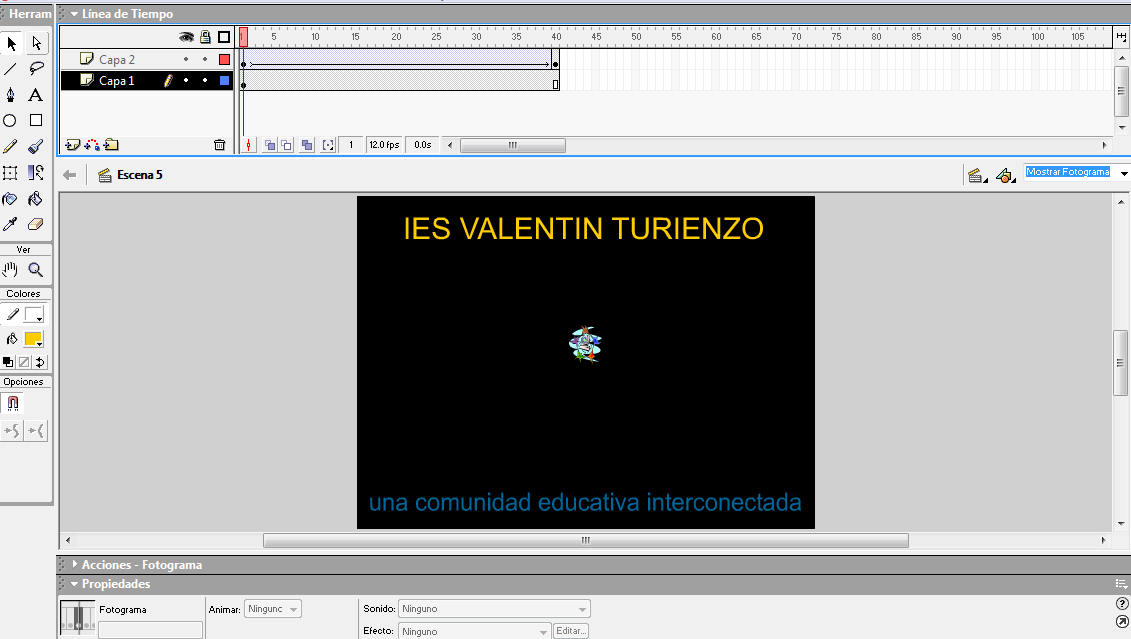Insert a new layer
The height and width of the screenshot is (639, 1131).
pos(72,145)
